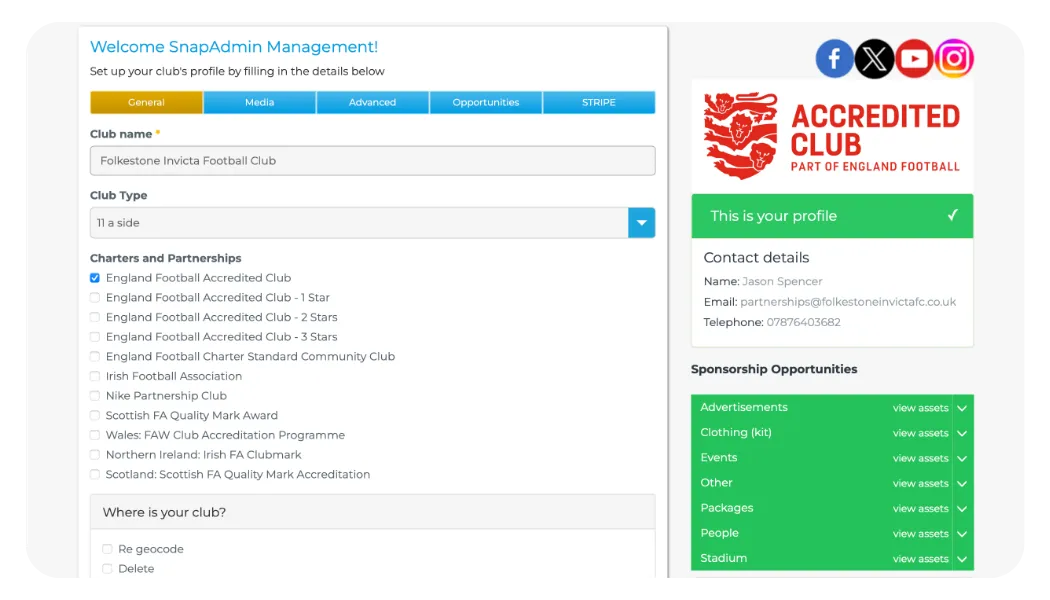Tick the Delete checkbox
1050x600 pixels.
click(x=107, y=569)
